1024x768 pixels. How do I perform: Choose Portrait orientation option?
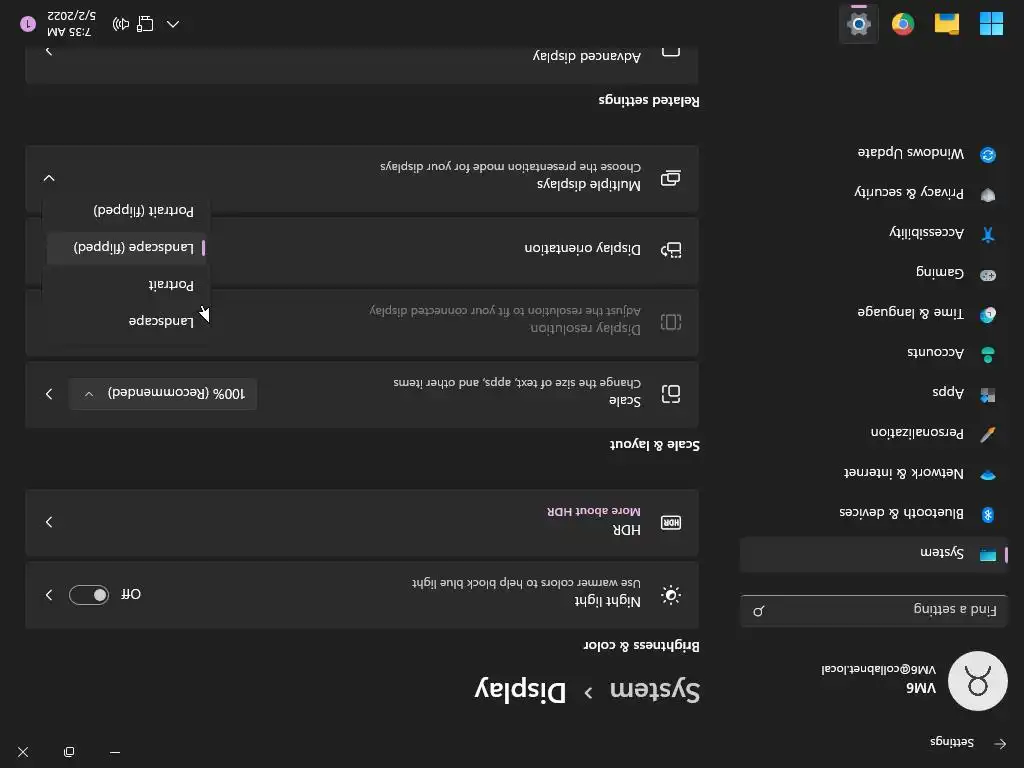127,285
